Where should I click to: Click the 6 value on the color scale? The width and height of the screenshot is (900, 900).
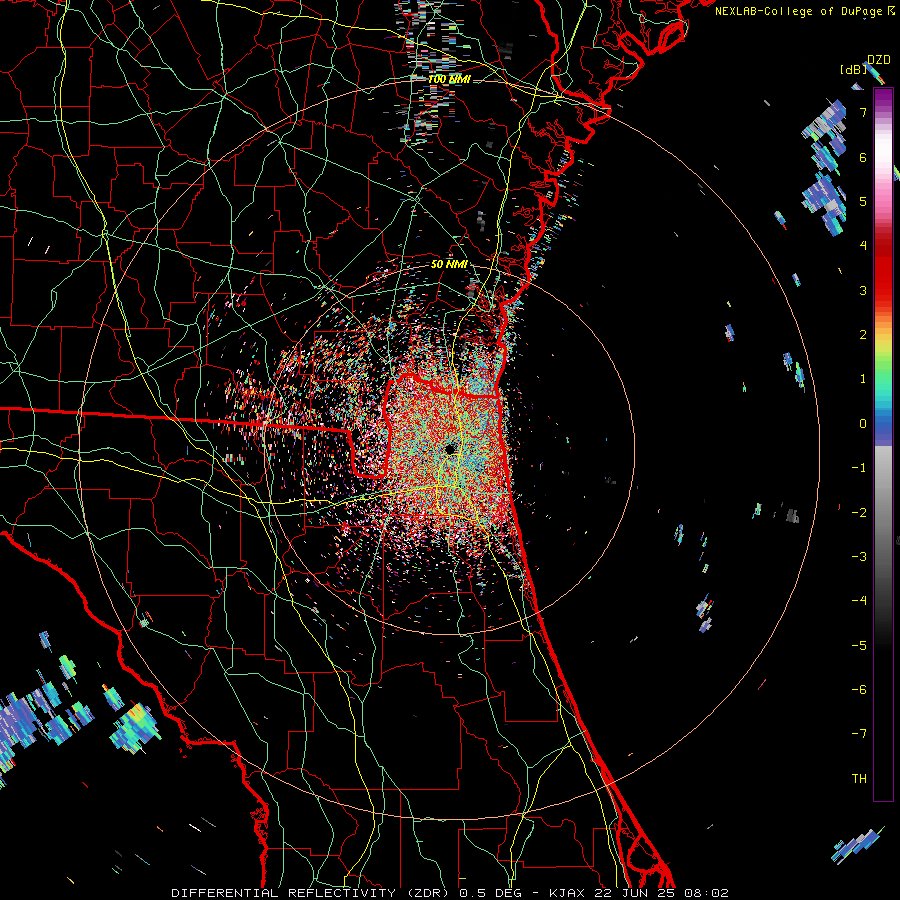(x=863, y=157)
